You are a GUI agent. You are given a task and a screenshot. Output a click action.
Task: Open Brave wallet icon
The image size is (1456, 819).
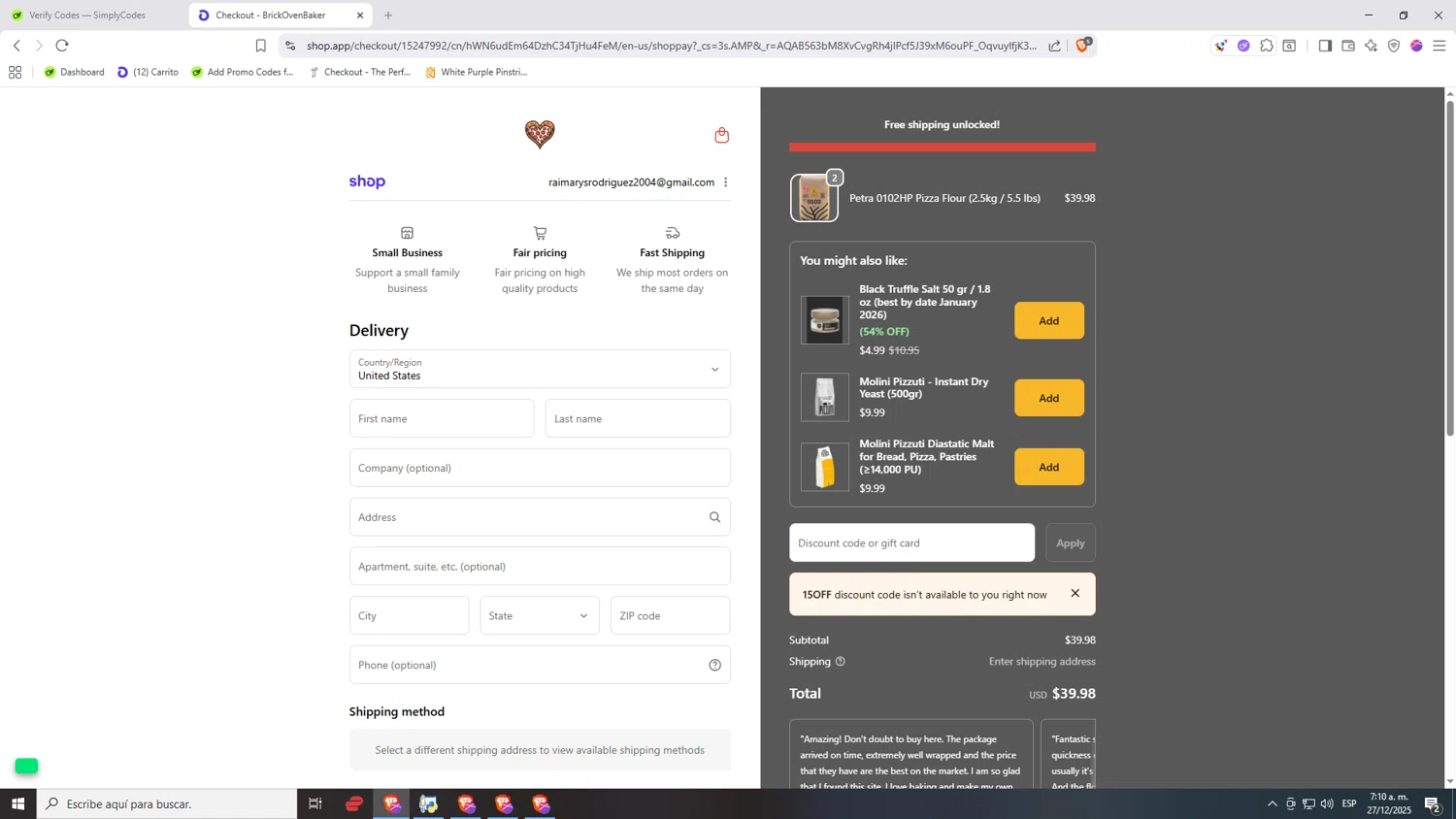tap(1348, 46)
